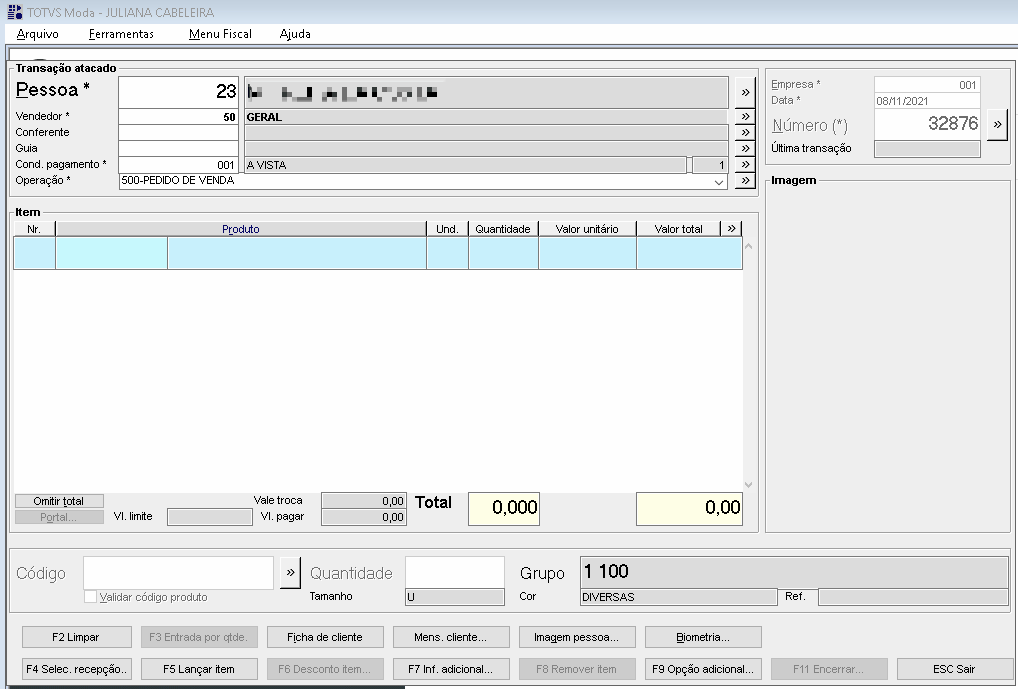Click item grid scrollbar down arrow

coord(749,484)
